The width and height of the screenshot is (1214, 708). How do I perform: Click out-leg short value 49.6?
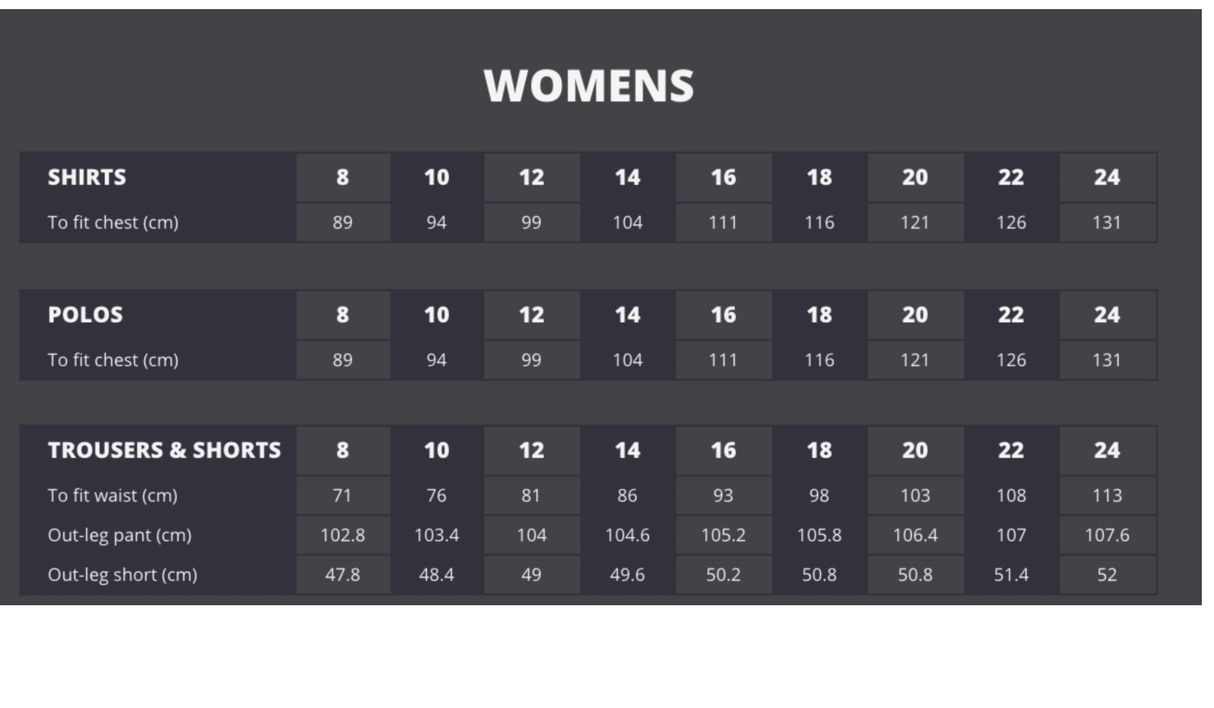[627, 575]
